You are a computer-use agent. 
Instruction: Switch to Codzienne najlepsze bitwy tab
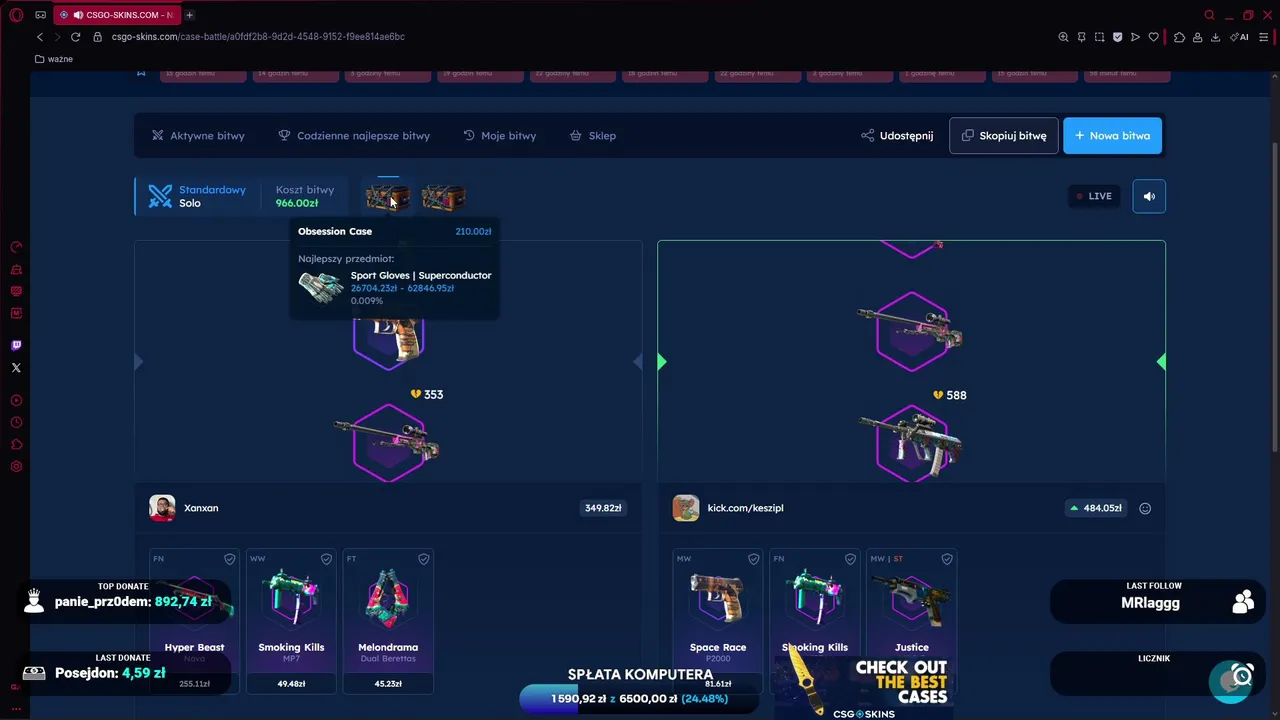coord(354,136)
